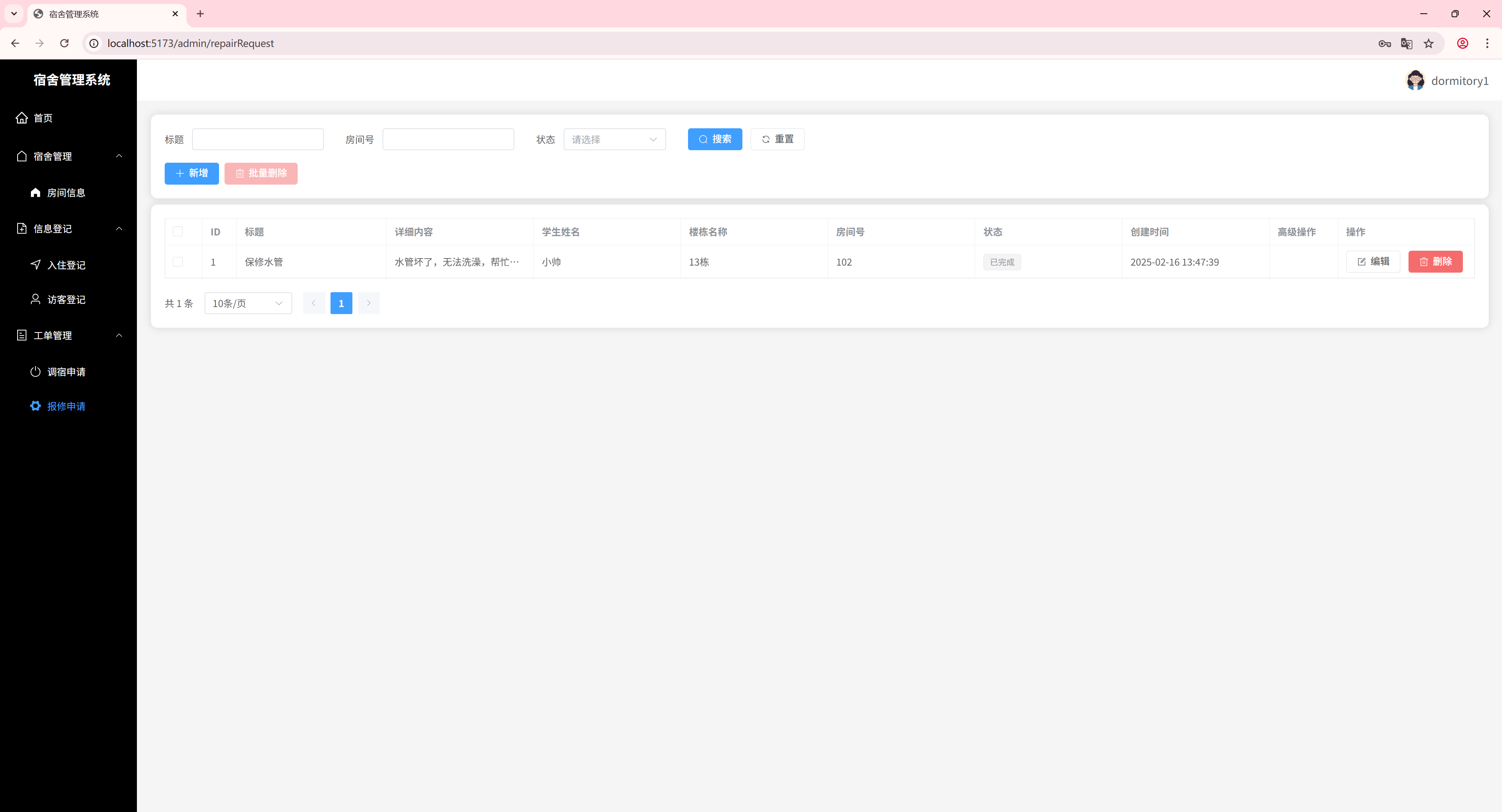Open Chrome's translate page icon
This screenshot has height=812, width=1502.
click(1407, 43)
